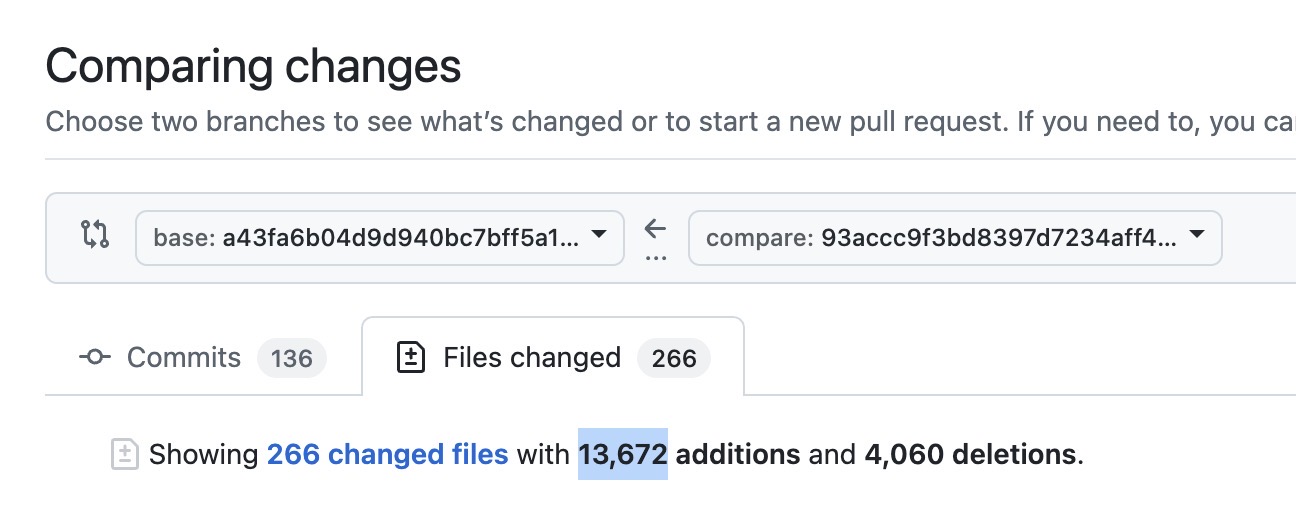Click the 136 commits counter badge
The width and height of the screenshot is (1296, 512).
(292, 359)
